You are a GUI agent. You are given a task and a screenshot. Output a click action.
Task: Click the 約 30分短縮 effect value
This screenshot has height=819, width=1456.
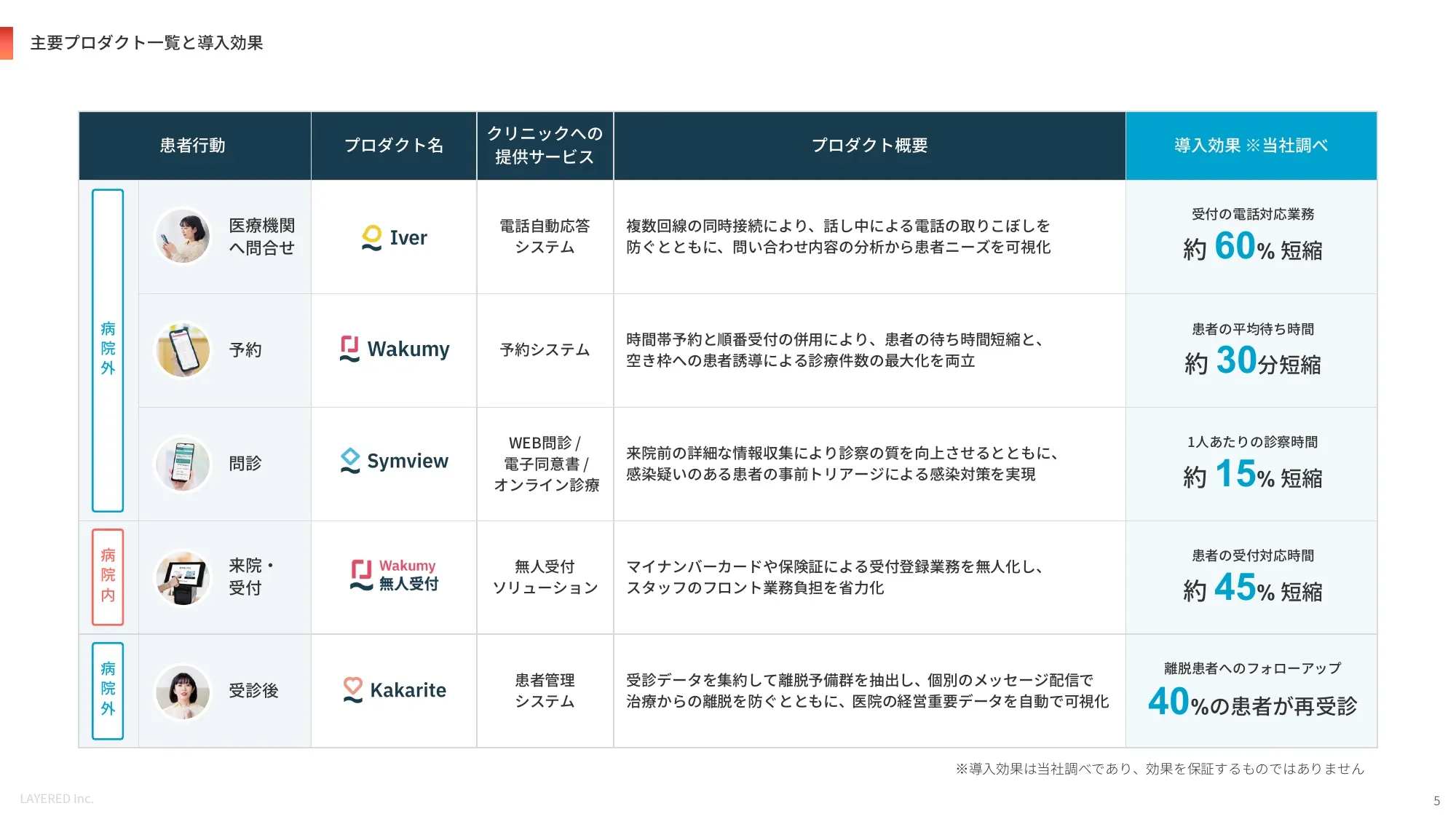tap(1252, 361)
